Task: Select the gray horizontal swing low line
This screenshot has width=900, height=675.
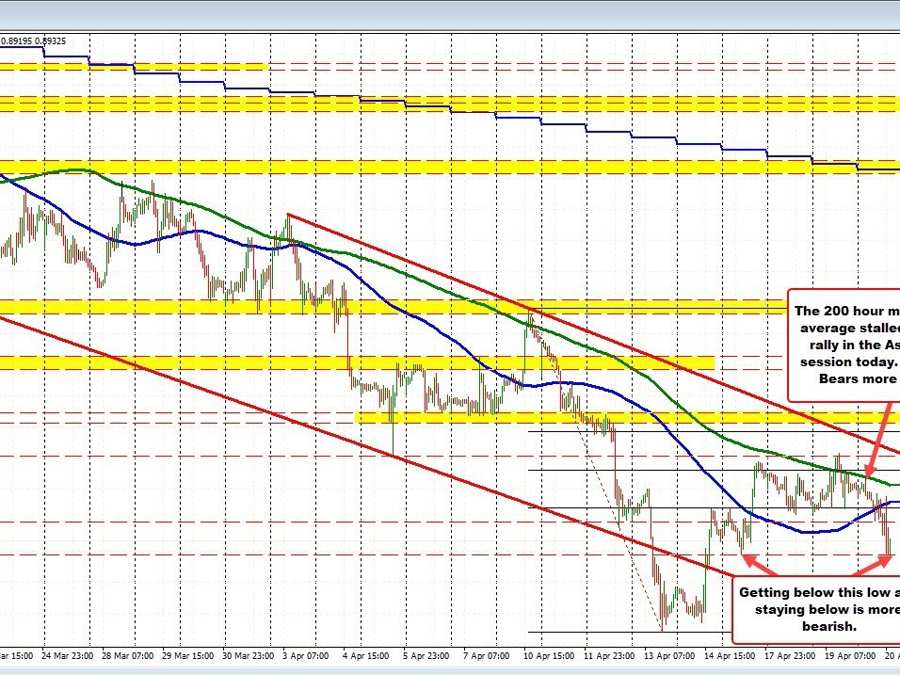Action: tap(600, 632)
